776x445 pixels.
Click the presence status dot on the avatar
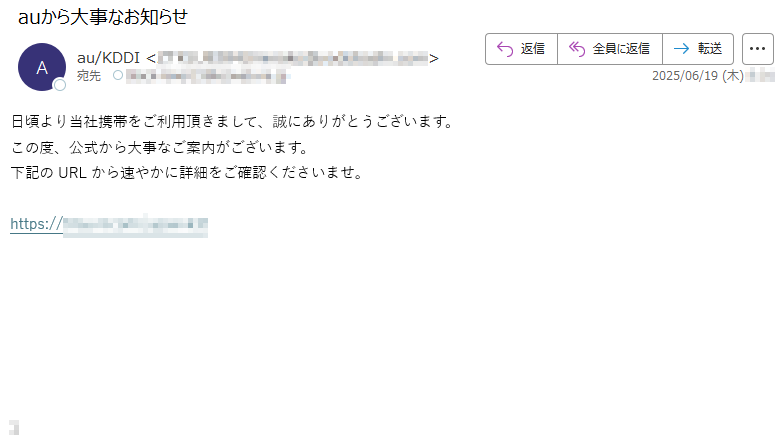pos(60,85)
